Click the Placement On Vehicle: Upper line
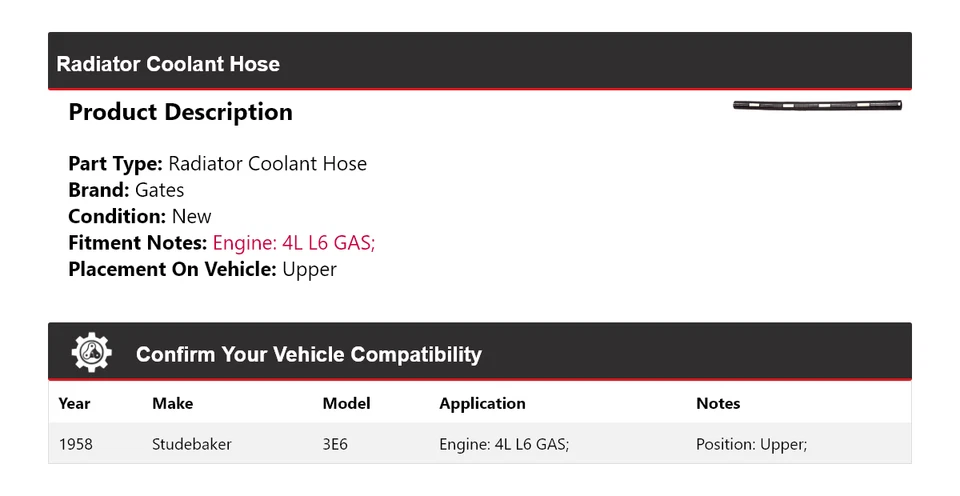This screenshot has width=960, height=496. (202, 269)
